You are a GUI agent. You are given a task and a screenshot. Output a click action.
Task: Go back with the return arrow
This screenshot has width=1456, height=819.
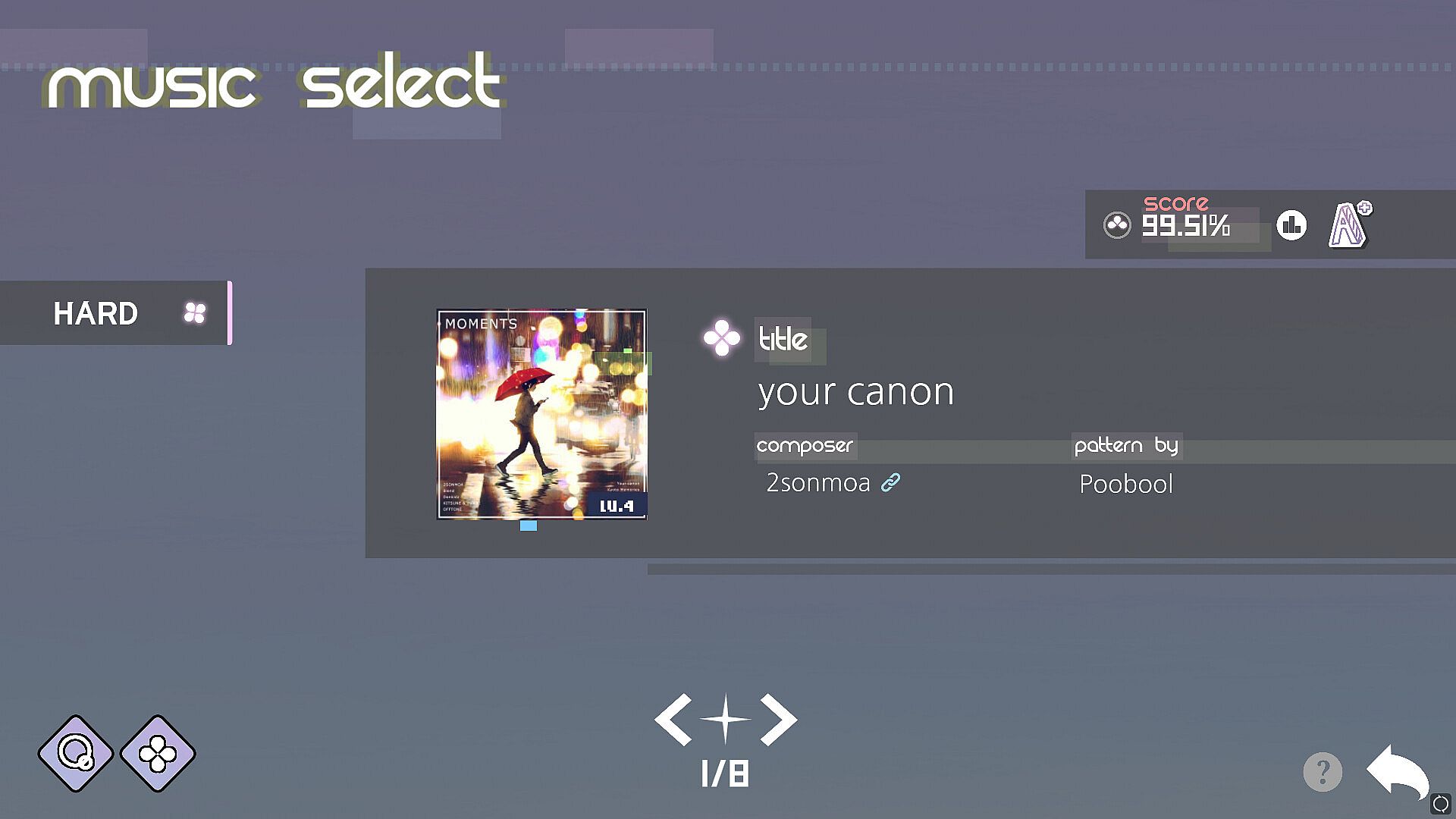click(x=1398, y=772)
